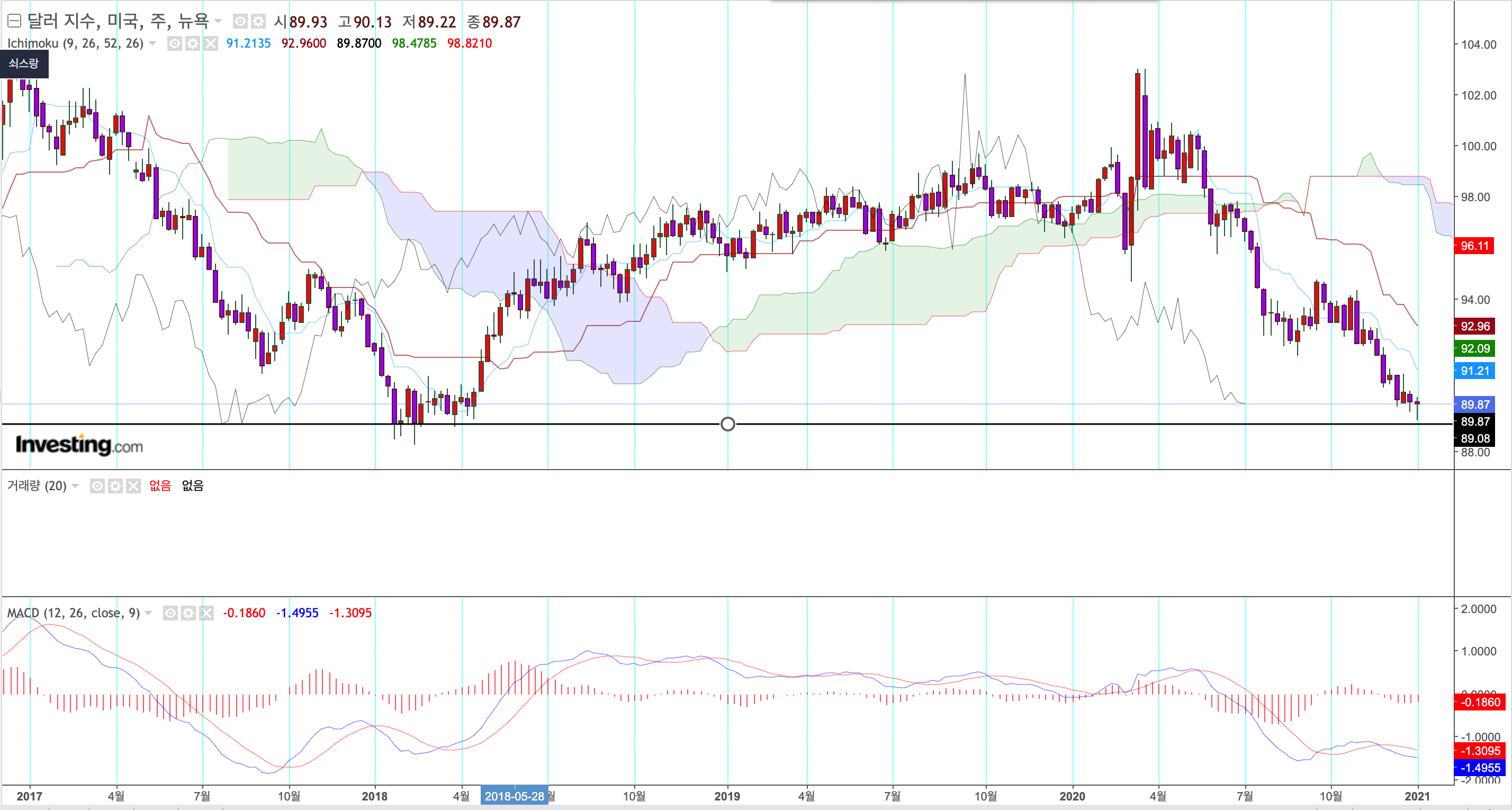Select the circle handle on the horizontal line

click(x=727, y=424)
